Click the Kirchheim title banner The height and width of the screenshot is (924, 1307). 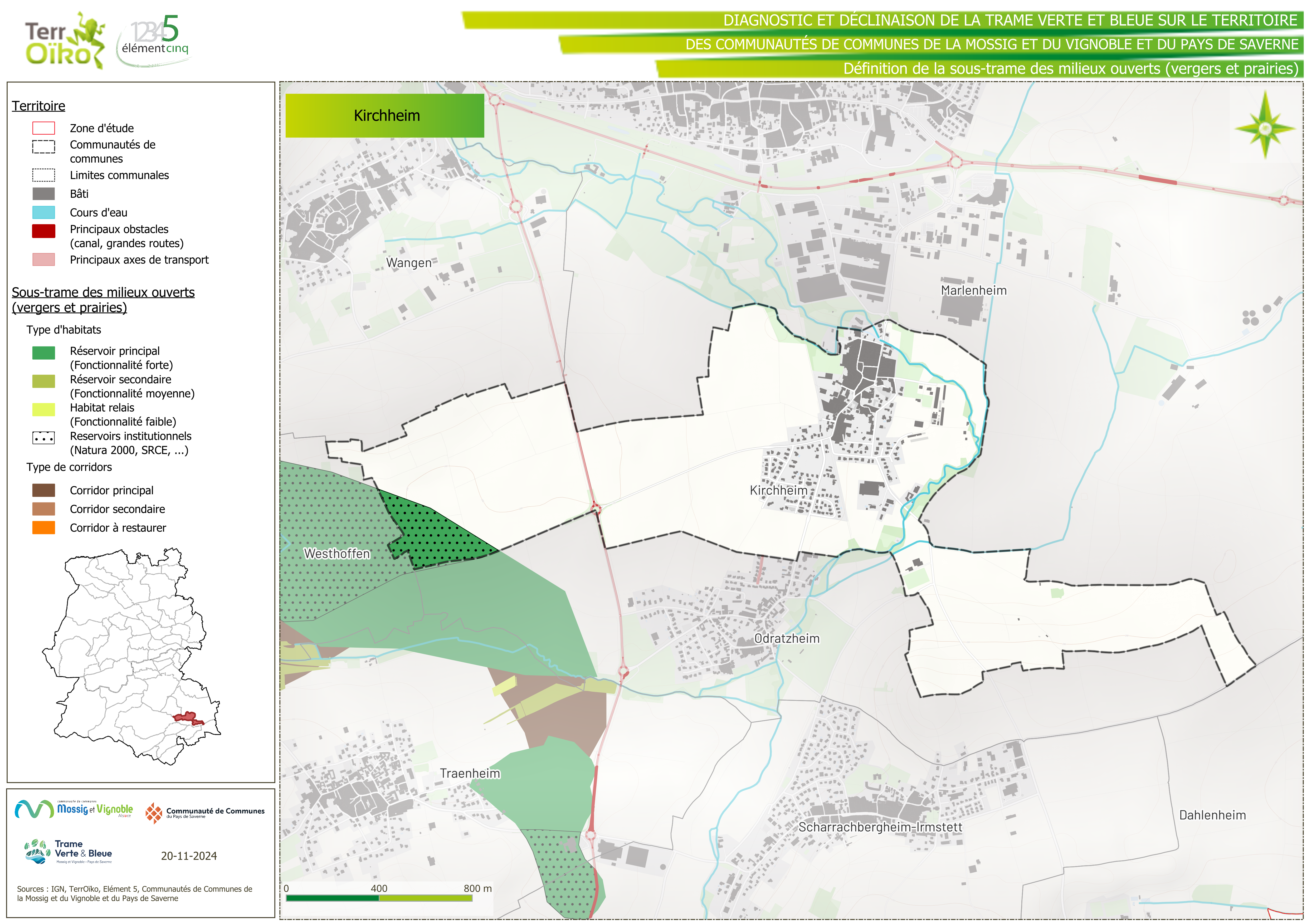(x=385, y=116)
